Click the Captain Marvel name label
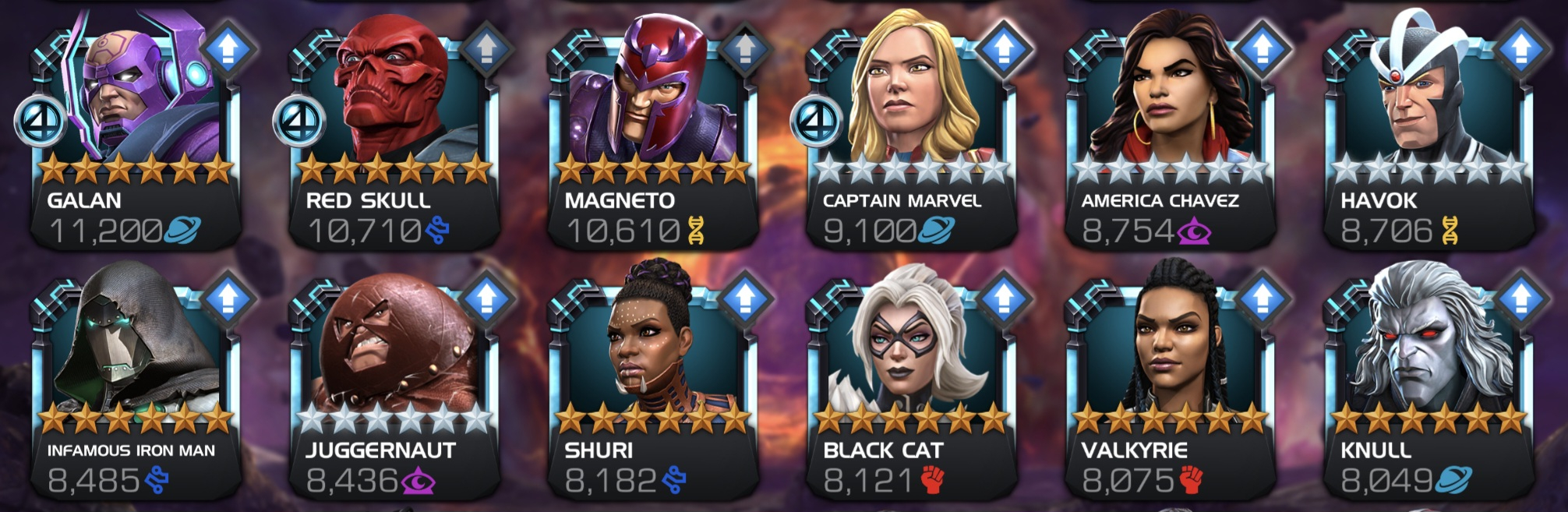The height and width of the screenshot is (512, 1568). pyautogui.click(x=902, y=200)
